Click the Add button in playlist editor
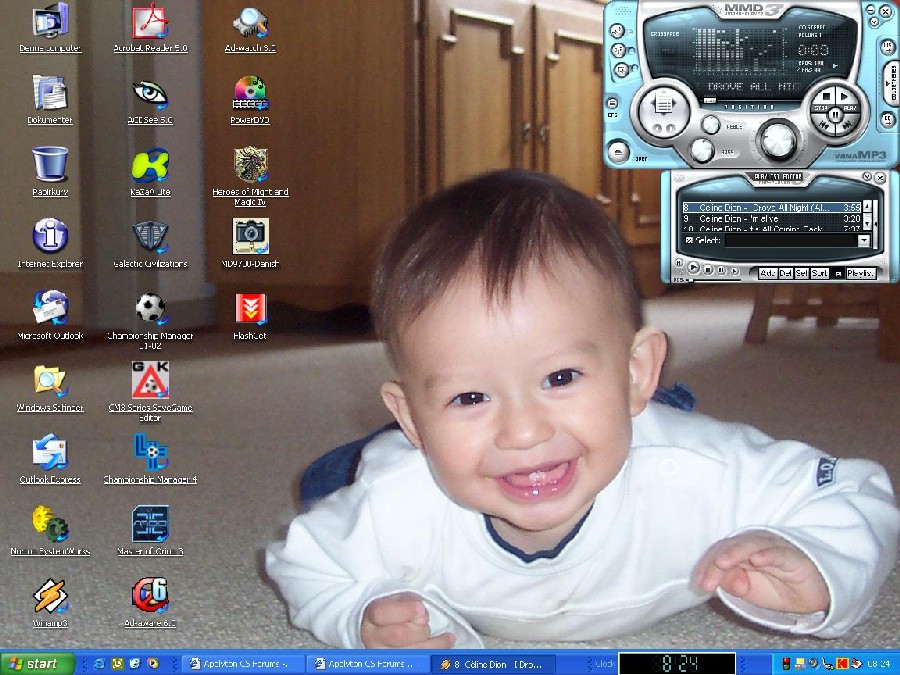Screen dimensions: 900x675 point(767,274)
